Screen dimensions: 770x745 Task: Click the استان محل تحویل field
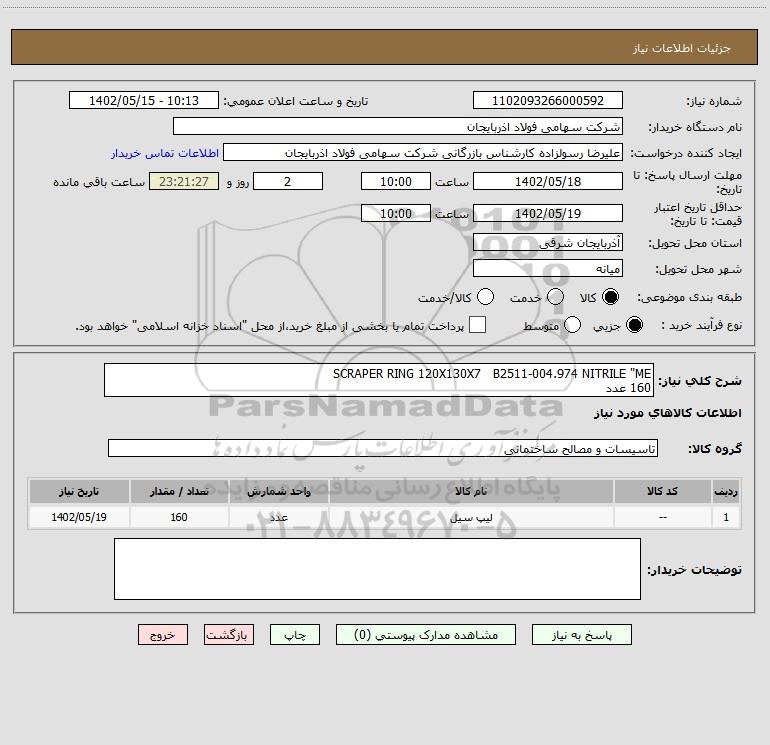tap(548, 242)
